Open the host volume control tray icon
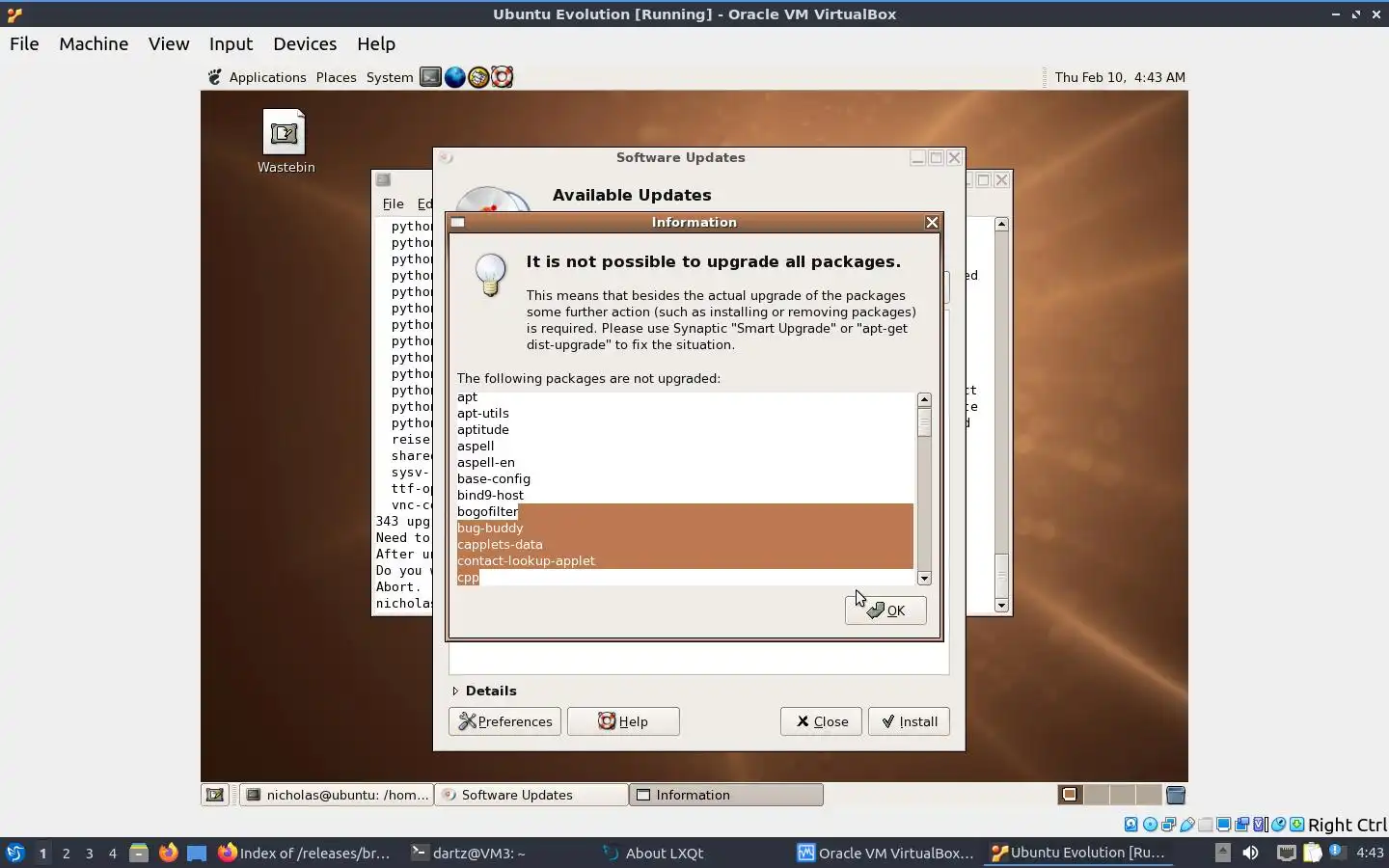1389x868 pixels. click(x=1250, y=853)
